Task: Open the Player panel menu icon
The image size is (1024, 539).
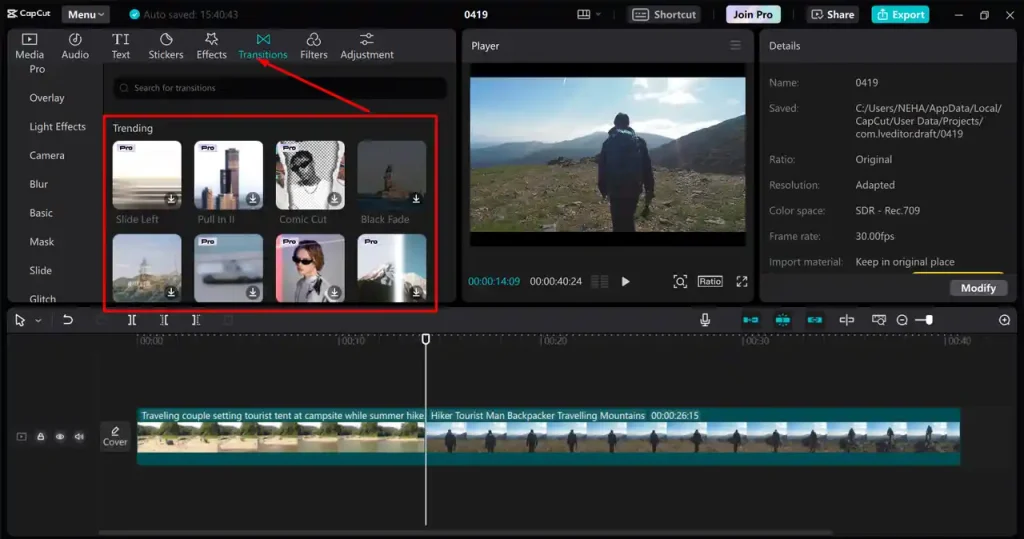Action: pyautogui.click(x=735, y=45)
